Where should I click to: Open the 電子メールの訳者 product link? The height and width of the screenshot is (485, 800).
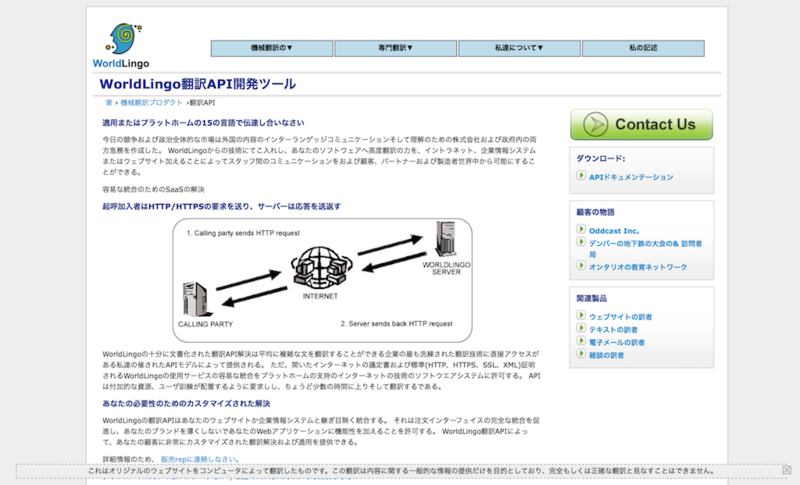coord(617,342)
